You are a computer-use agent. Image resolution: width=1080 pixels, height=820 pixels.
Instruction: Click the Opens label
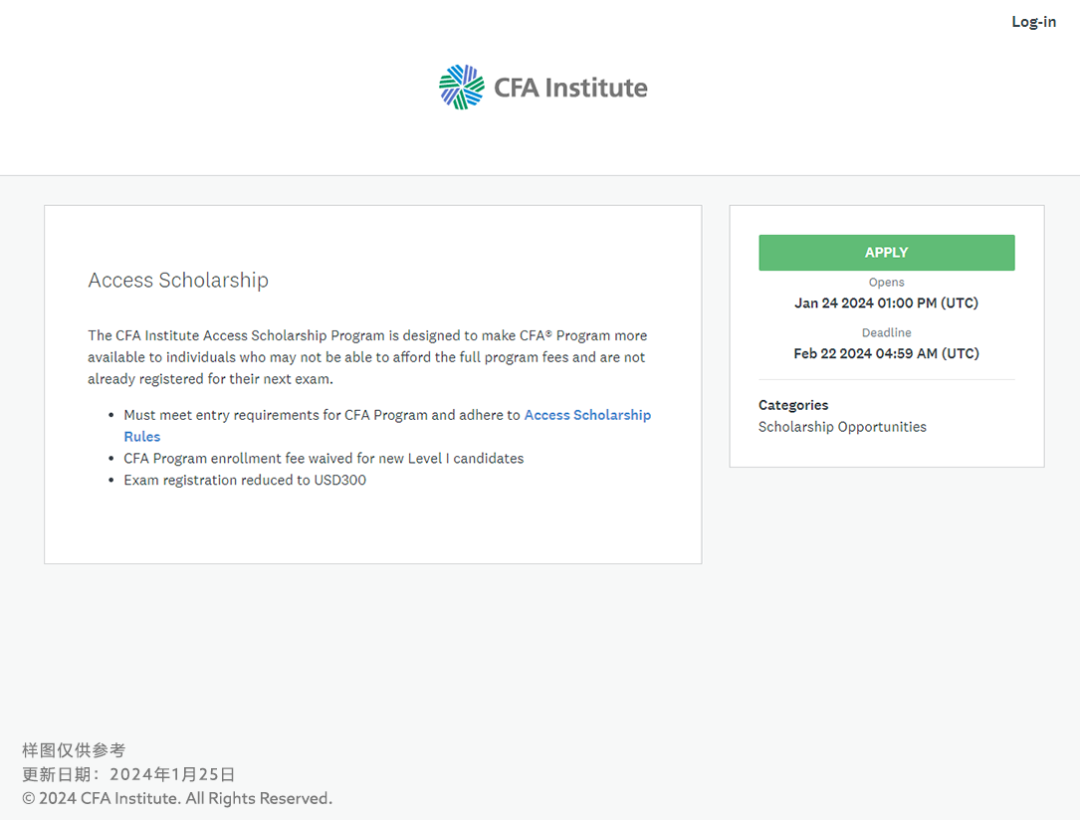886,283
